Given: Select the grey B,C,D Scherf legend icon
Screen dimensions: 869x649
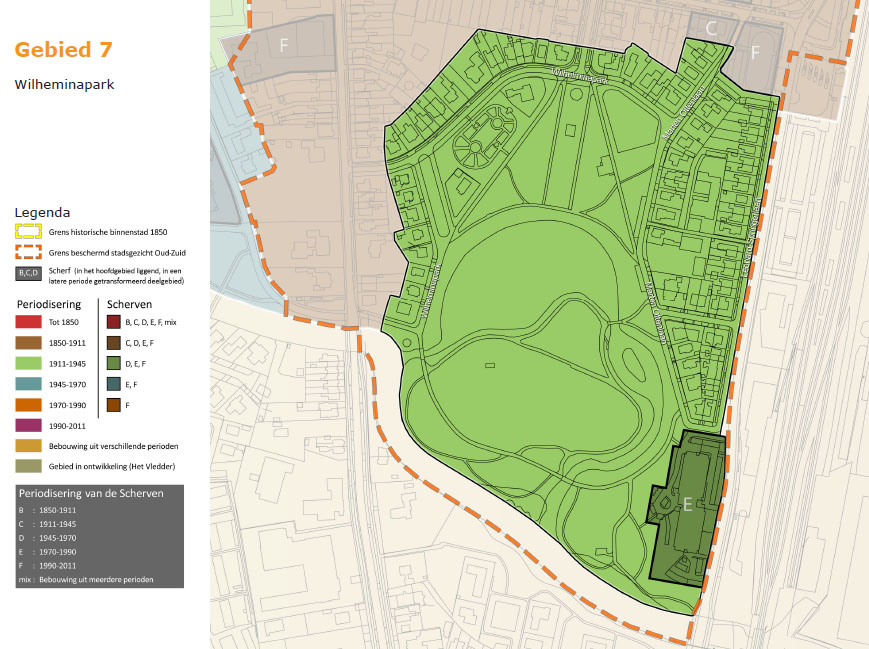Looking at the screenshot, I should pyautogui.click(x=29, y=274).
